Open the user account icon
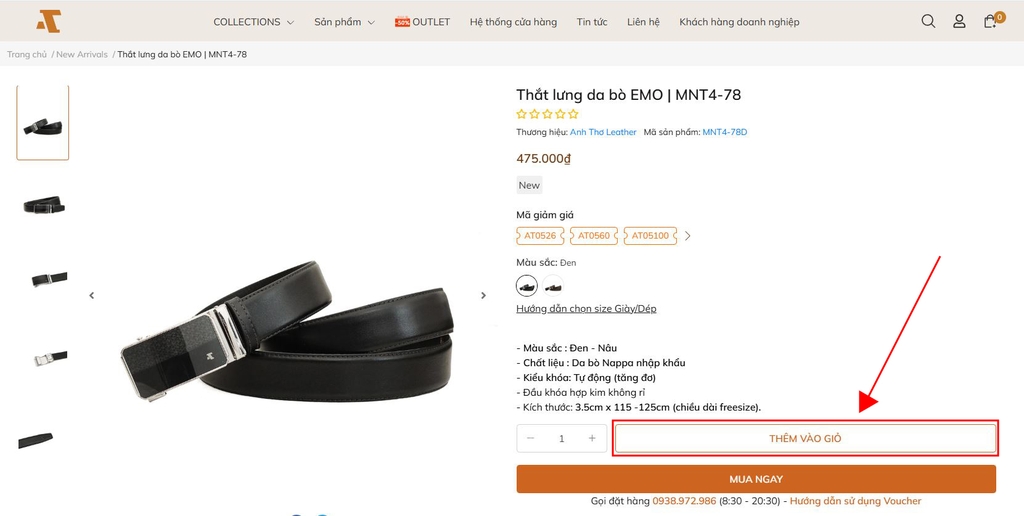Image resolution: width=1024 pixels, height=516 pixels. coord(959,22)
